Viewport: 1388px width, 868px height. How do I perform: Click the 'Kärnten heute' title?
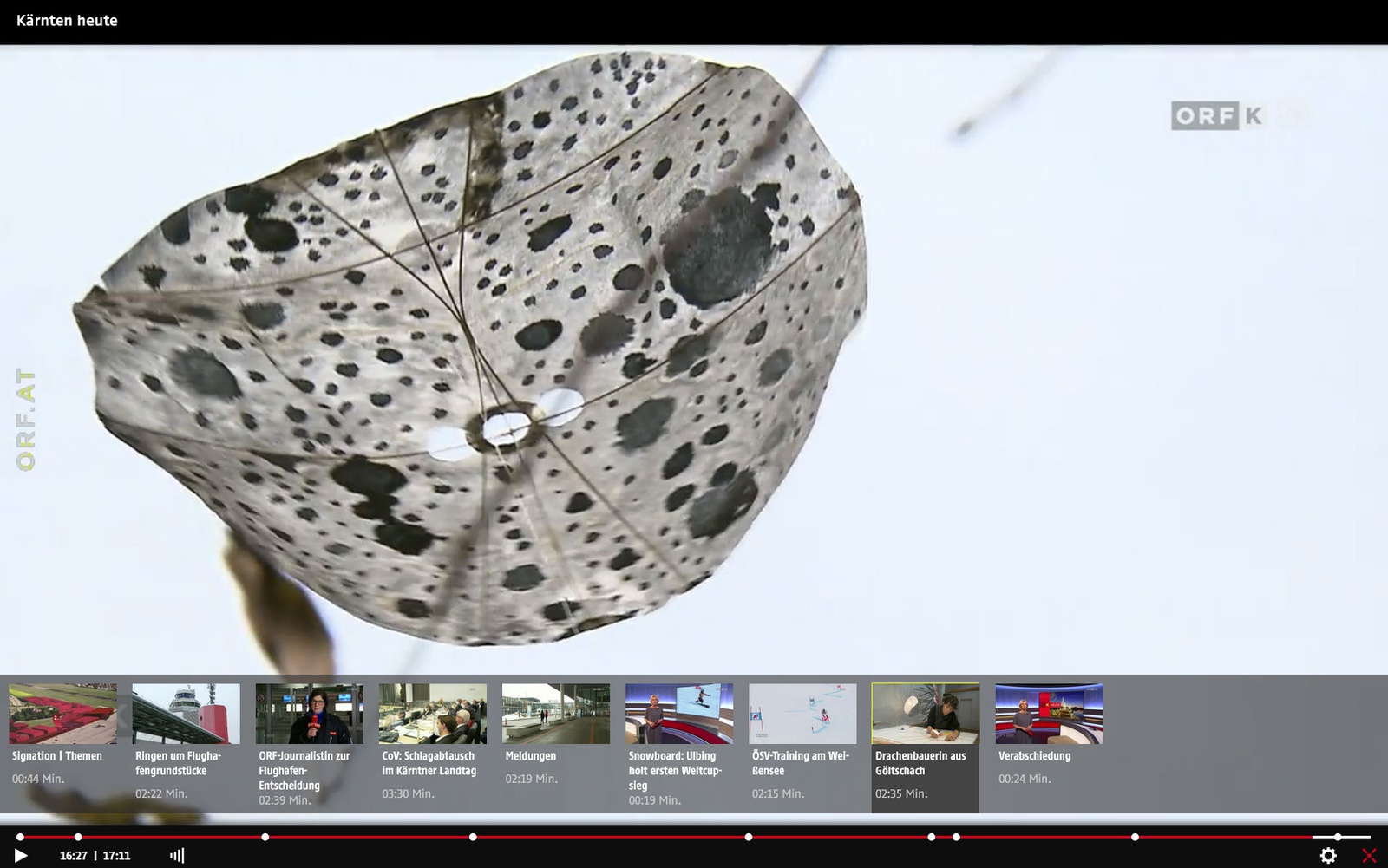tap(67, 21)
